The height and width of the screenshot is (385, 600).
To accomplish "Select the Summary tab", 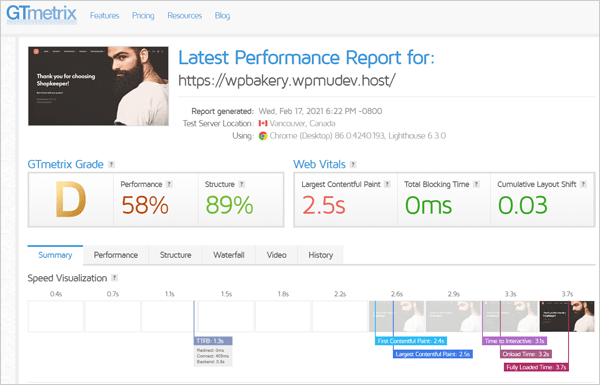I will [x=55, y=255].
